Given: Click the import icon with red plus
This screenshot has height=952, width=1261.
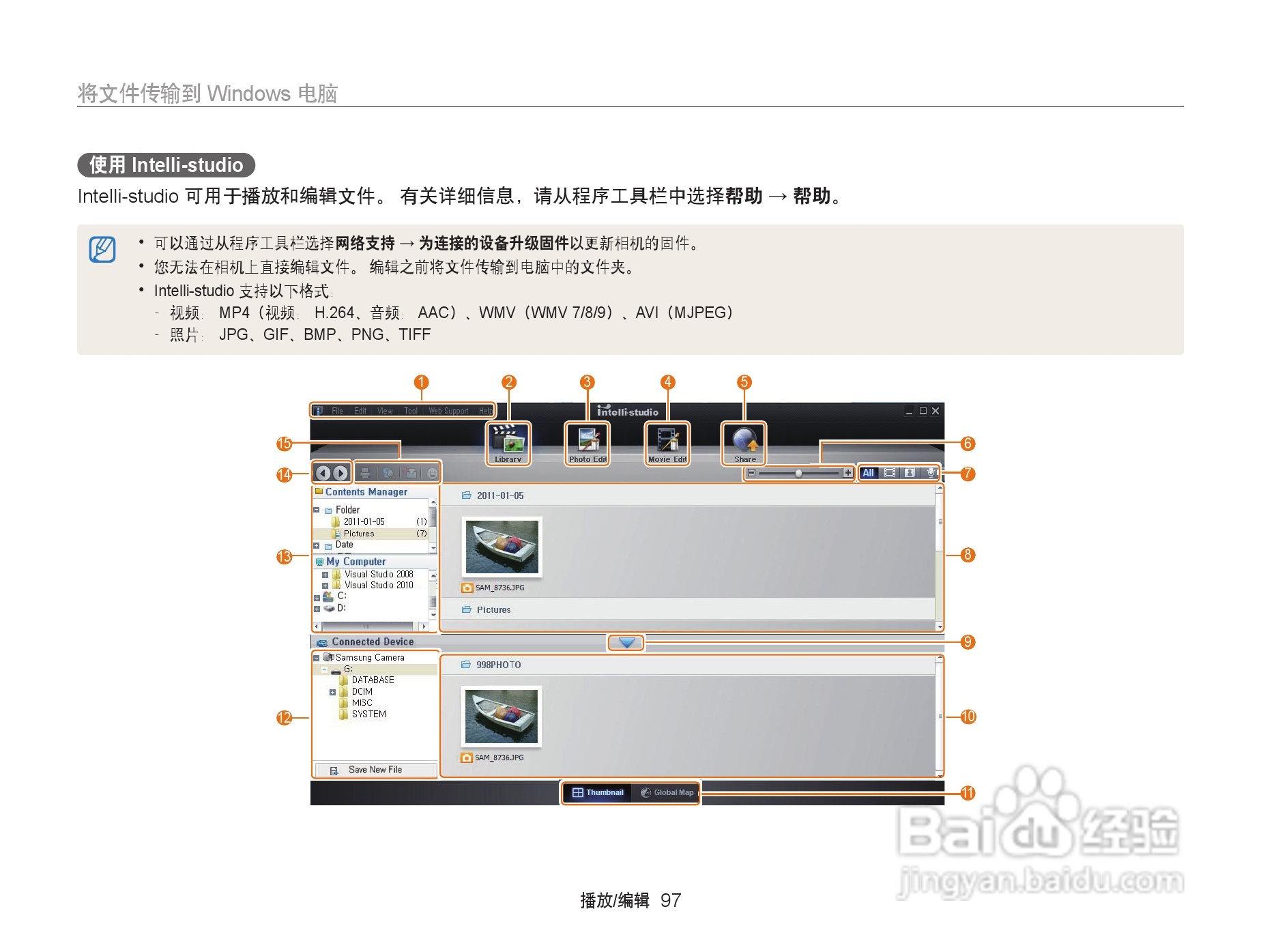Looking at the screenshot, I should point(411,473).
